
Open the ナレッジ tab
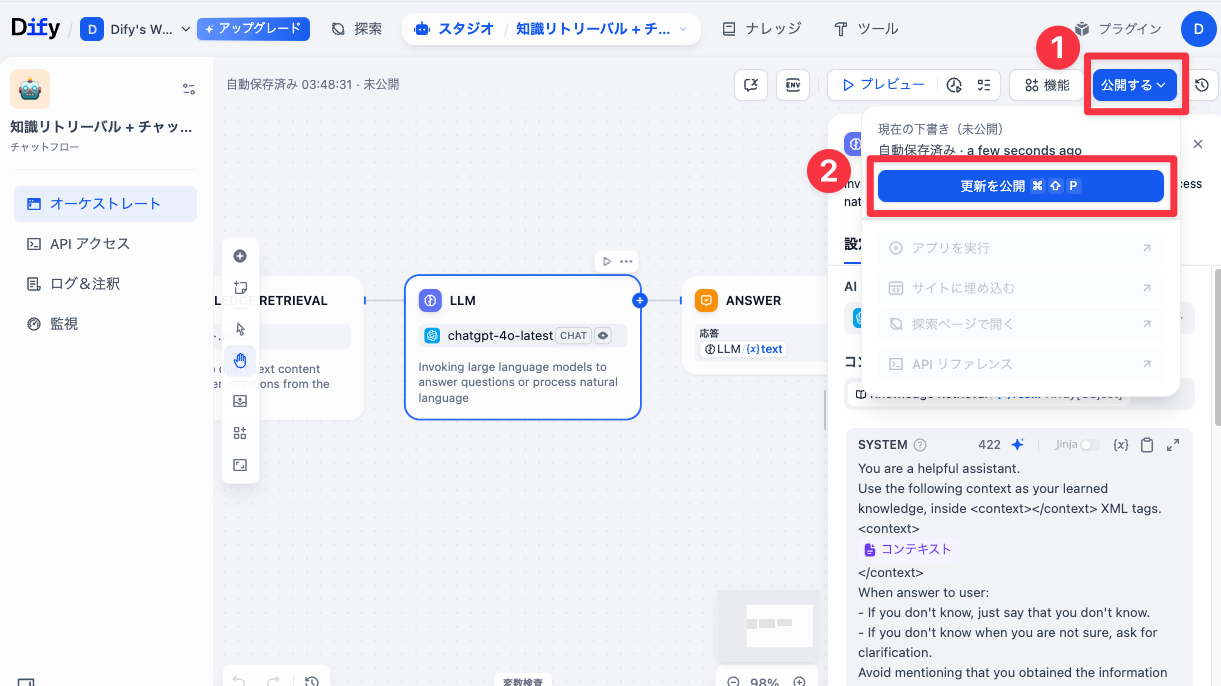click(762, 29)
